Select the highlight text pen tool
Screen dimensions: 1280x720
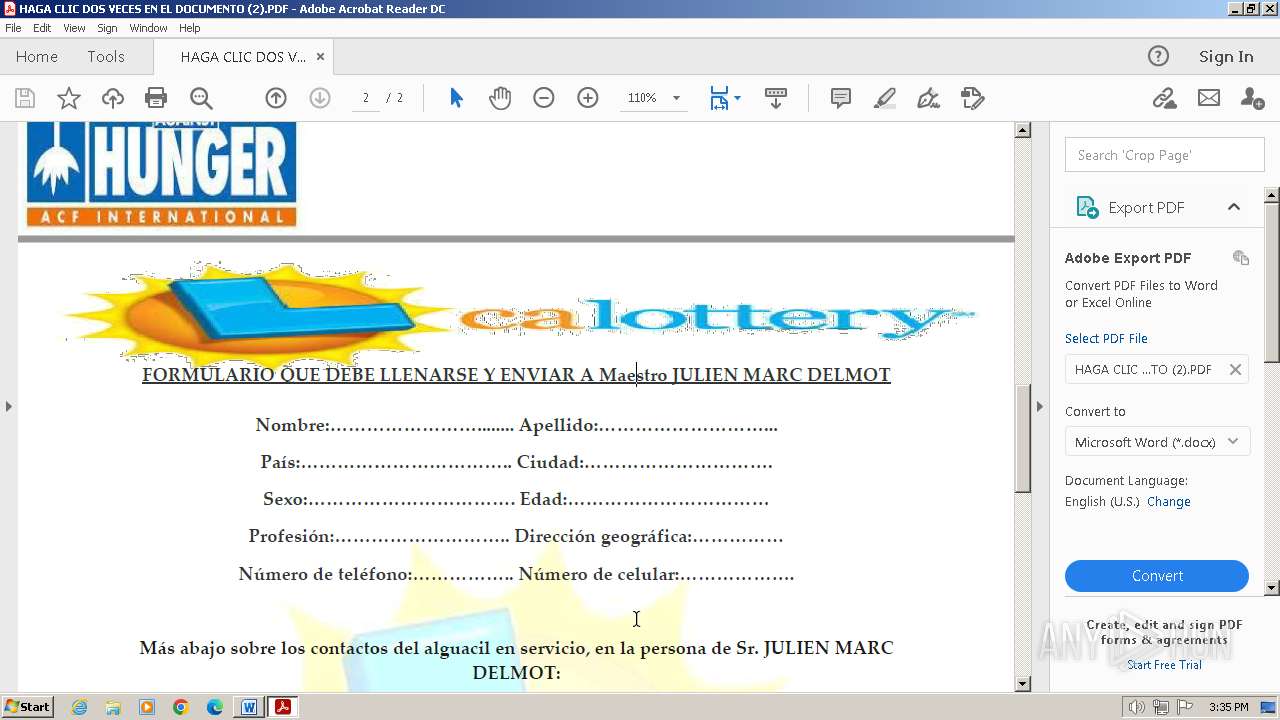(x=885, y=98)
